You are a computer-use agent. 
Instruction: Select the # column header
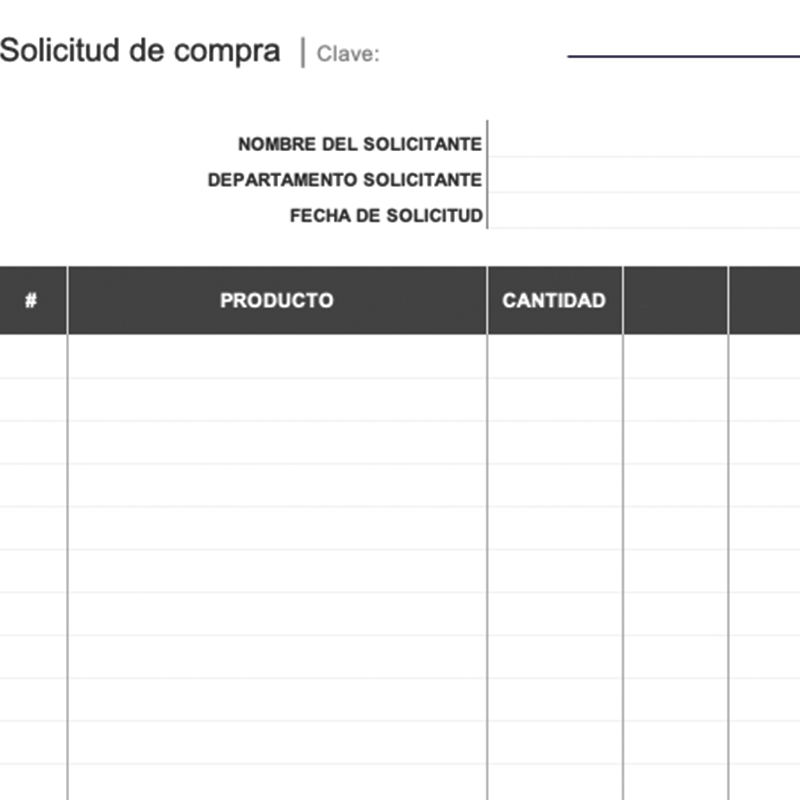point(31,301)
